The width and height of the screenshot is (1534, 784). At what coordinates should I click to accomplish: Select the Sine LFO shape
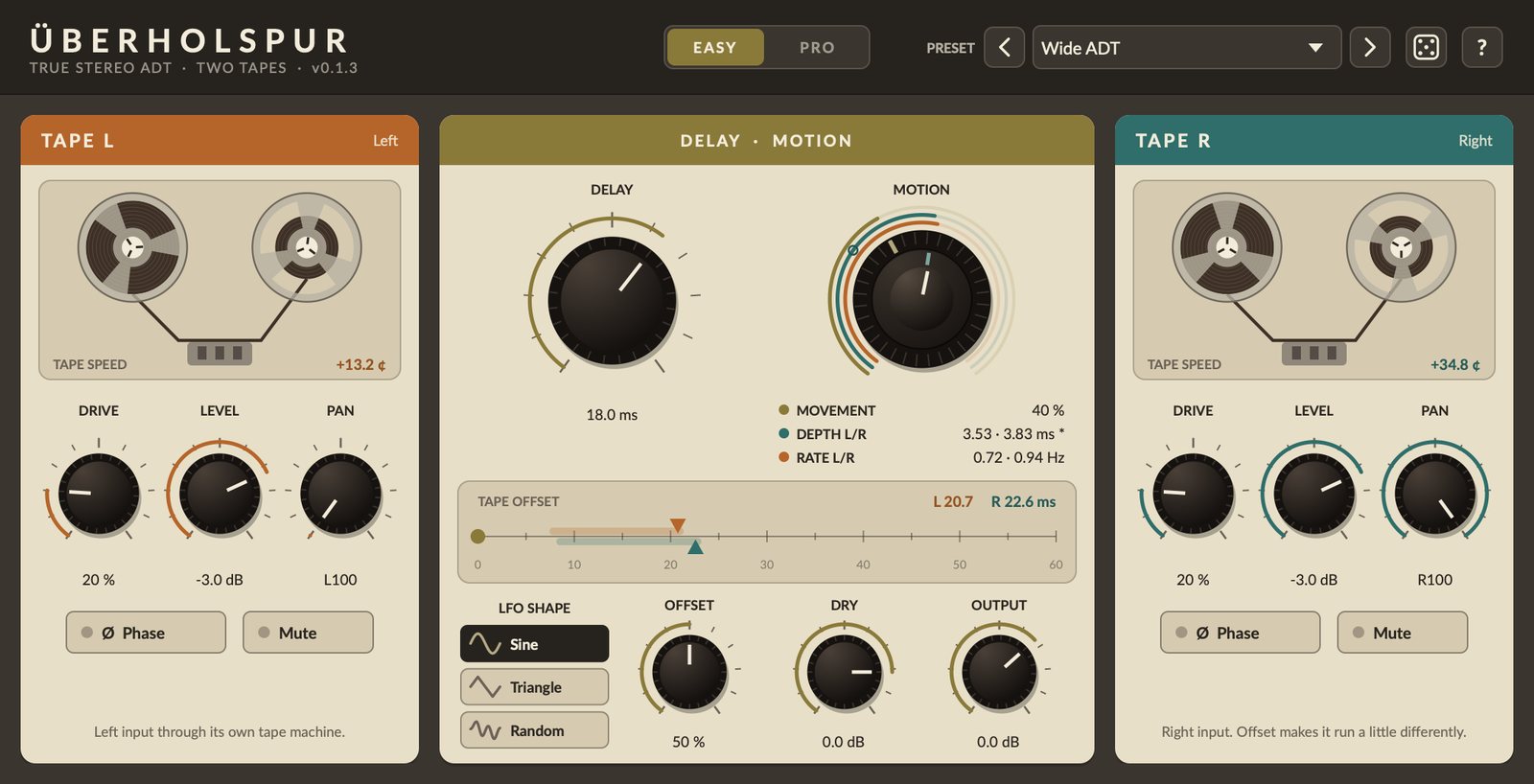534,644
